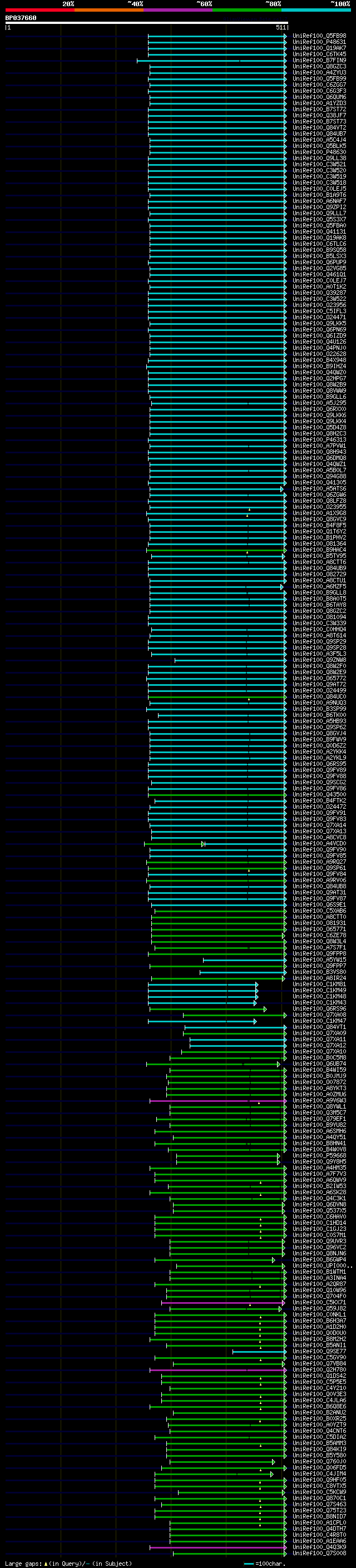
Task: Select hit UniRef100_Q84KI9
Action: click(x=319, y=1450)
